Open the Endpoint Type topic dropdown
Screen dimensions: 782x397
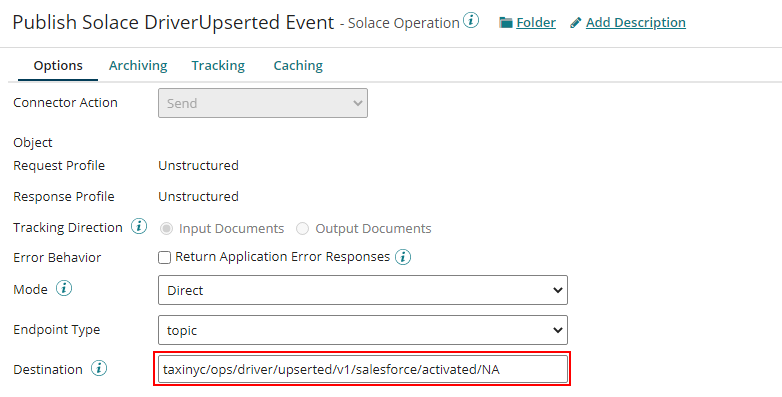coord(363,330)
